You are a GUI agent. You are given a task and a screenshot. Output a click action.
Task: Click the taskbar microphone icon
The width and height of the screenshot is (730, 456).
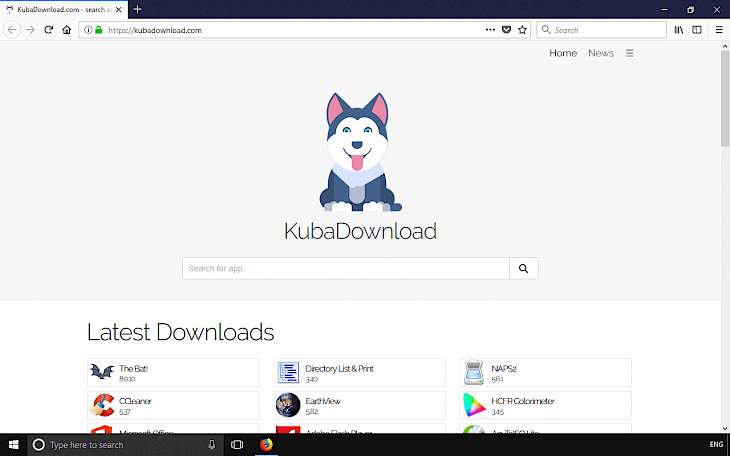tap(211, 445)
